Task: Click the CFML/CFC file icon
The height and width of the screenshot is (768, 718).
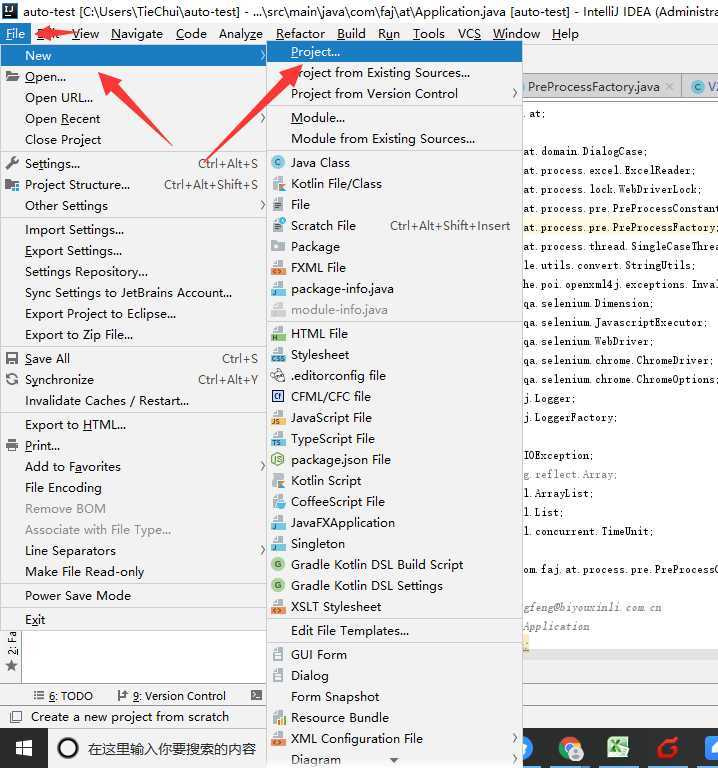Action: (x=278, y=397)
